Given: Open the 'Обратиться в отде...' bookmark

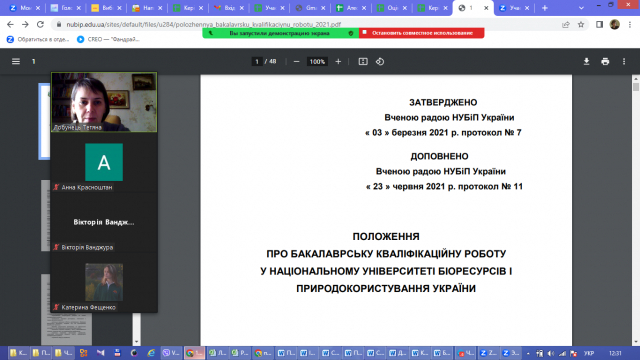Looking at the screenshot, I should [x=38, y=39].
